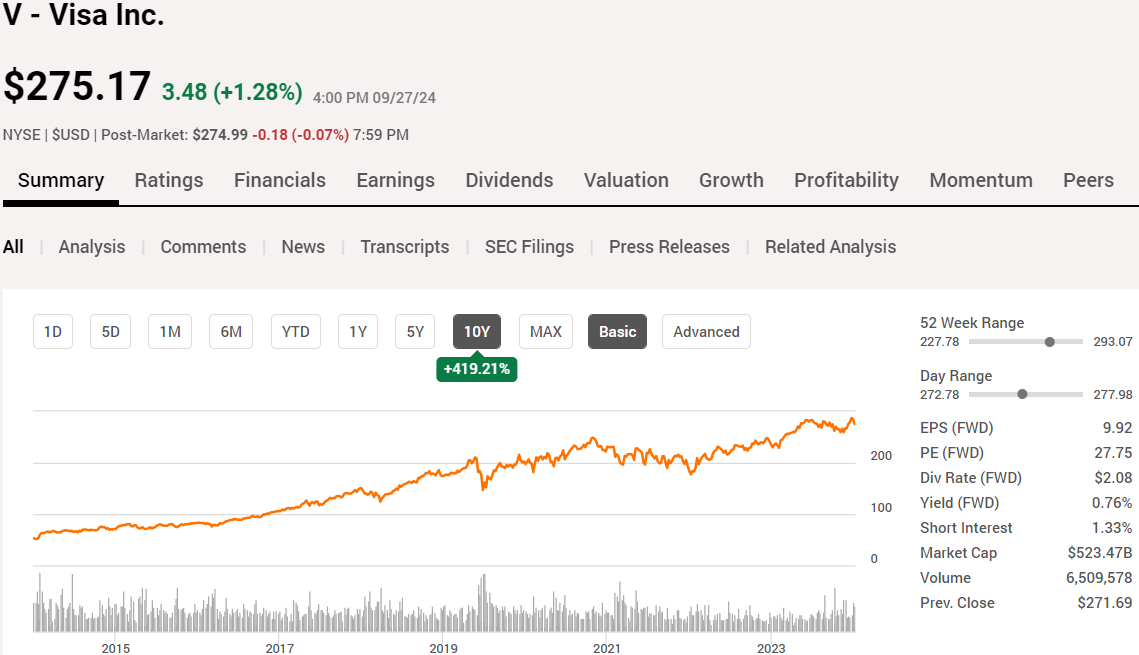Viewport: 1139px width, 655px height.
Task: Choose the 6M chart range
Action: point(231,332)
